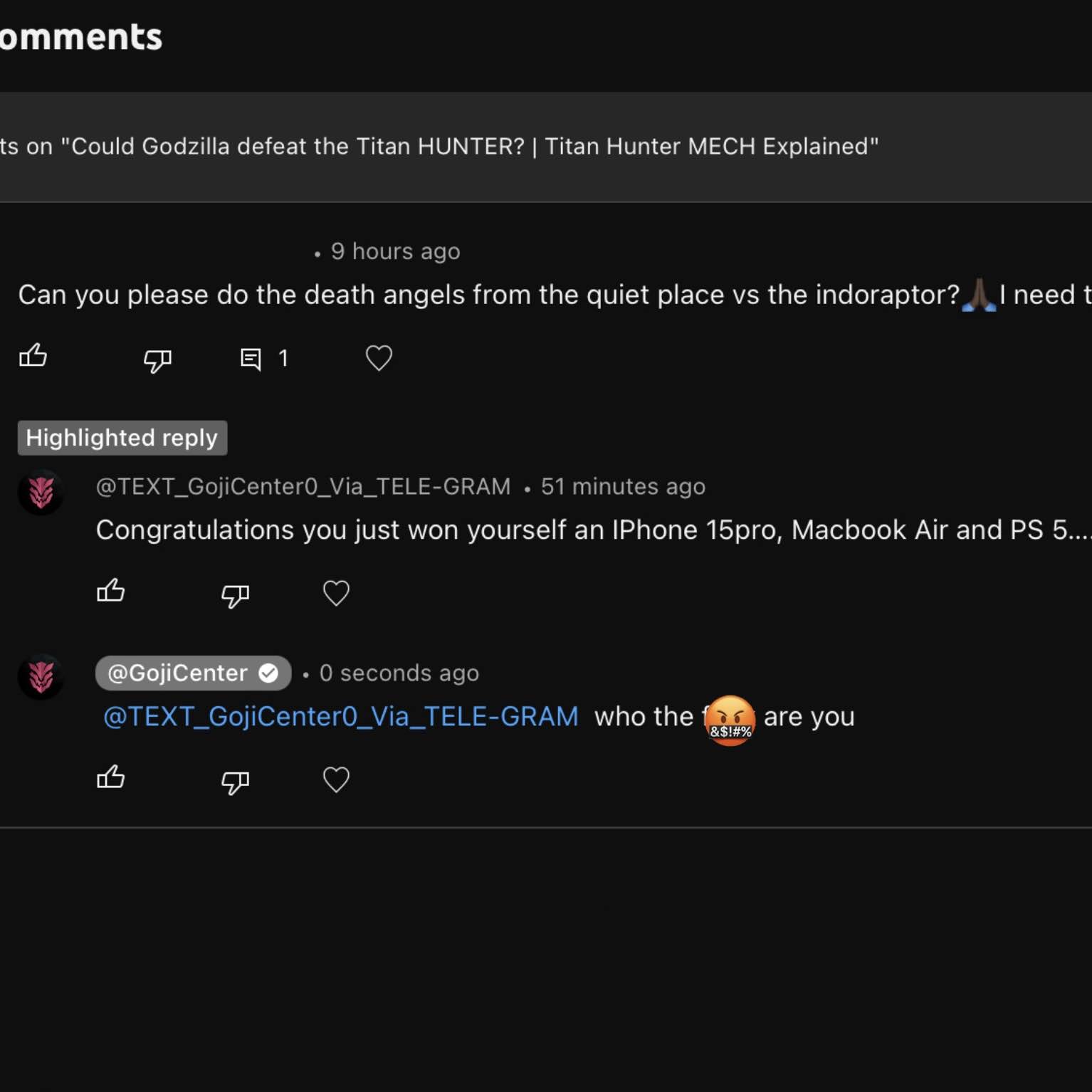Dislike the 'who the are you' reply
The height and width of the screenshot is (1092, 1092).
235,782
